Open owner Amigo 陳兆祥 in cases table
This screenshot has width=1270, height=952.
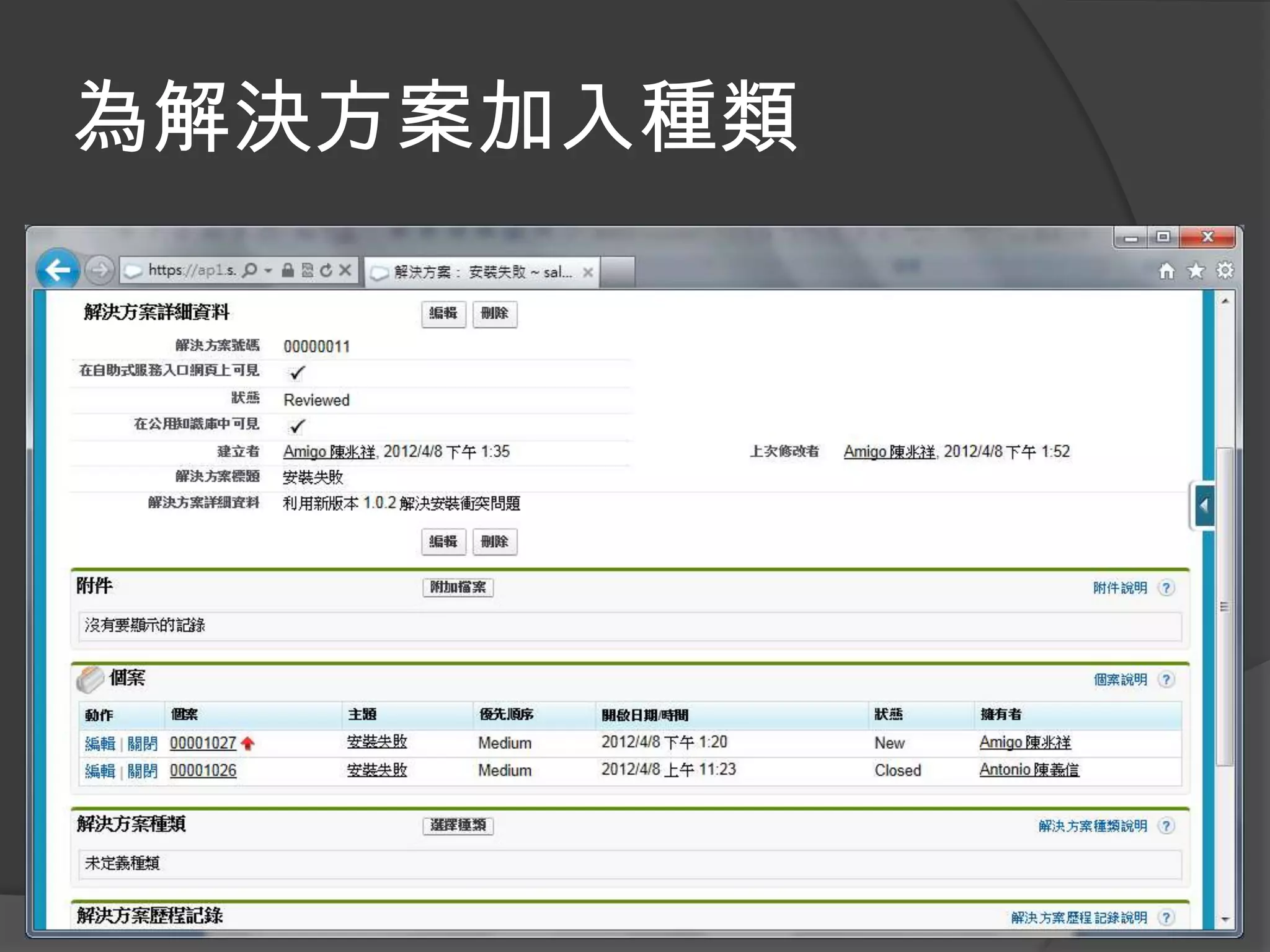point(1025,742)
